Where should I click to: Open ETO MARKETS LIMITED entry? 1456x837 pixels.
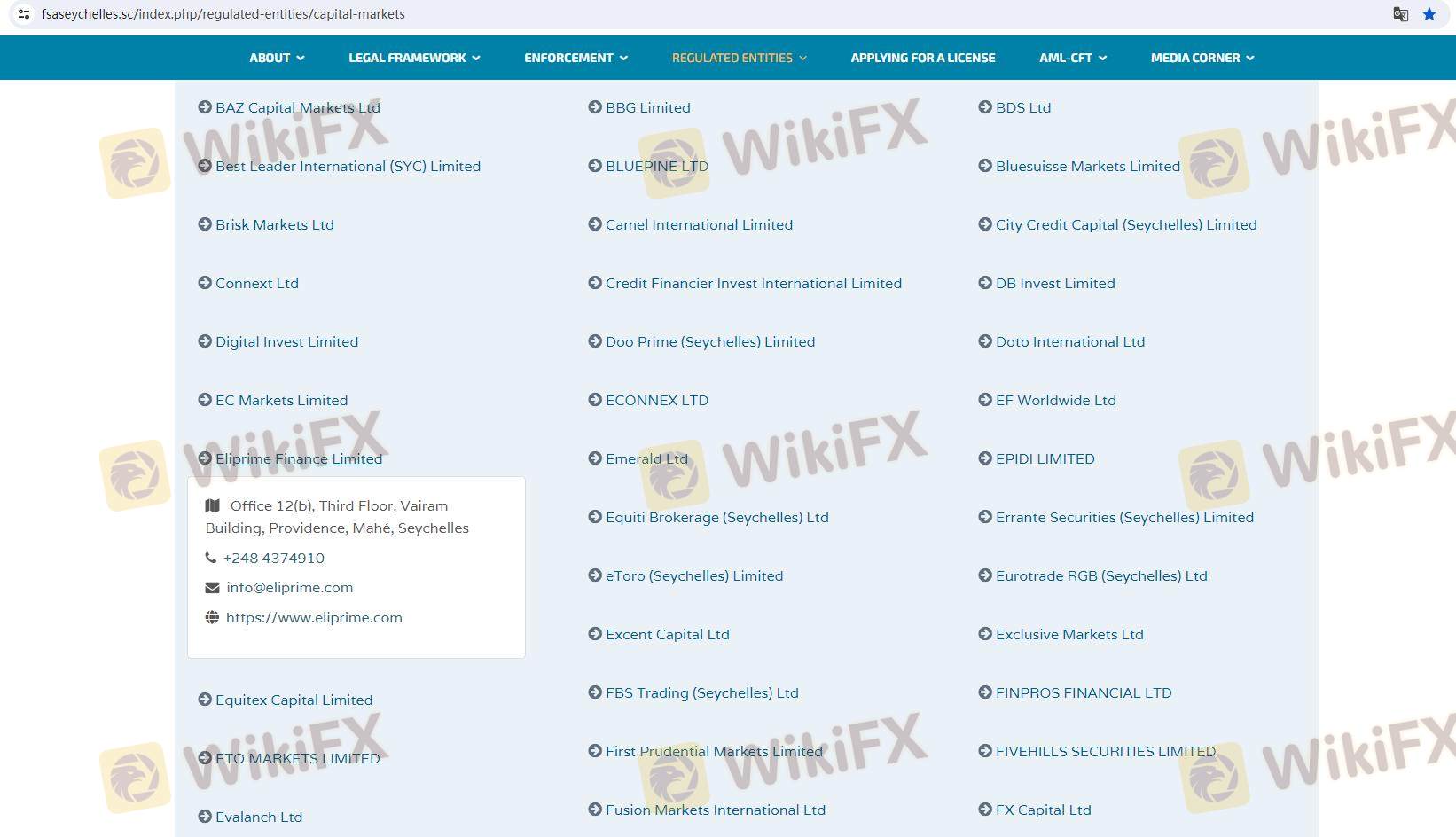point(298,758)
